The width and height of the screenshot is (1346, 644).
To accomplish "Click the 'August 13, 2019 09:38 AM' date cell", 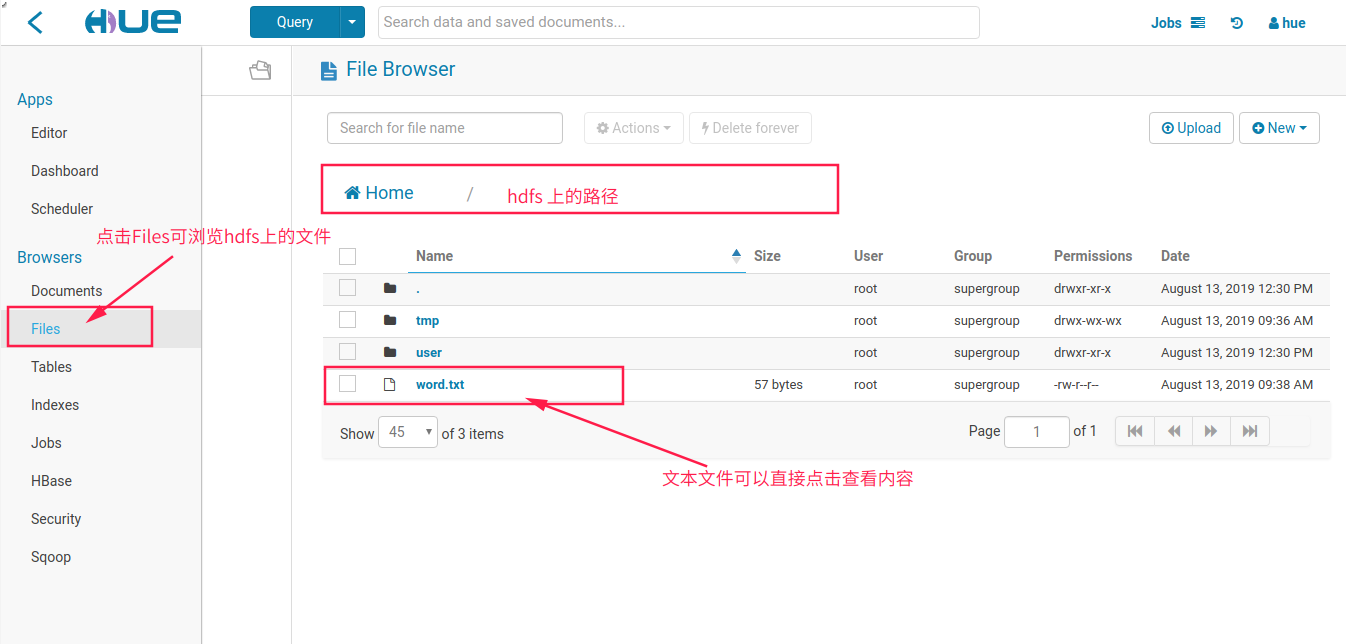I will point(1237,385).
